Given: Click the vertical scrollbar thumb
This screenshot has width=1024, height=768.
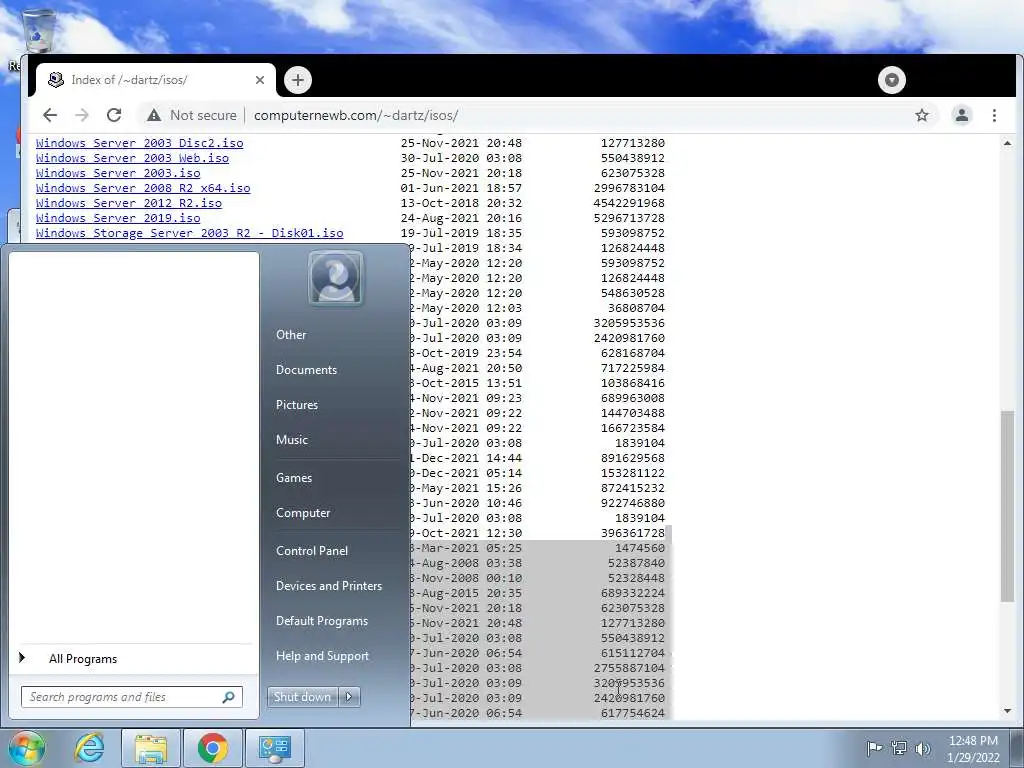Looking at the screenshot, I should (x=1008, y=506).
